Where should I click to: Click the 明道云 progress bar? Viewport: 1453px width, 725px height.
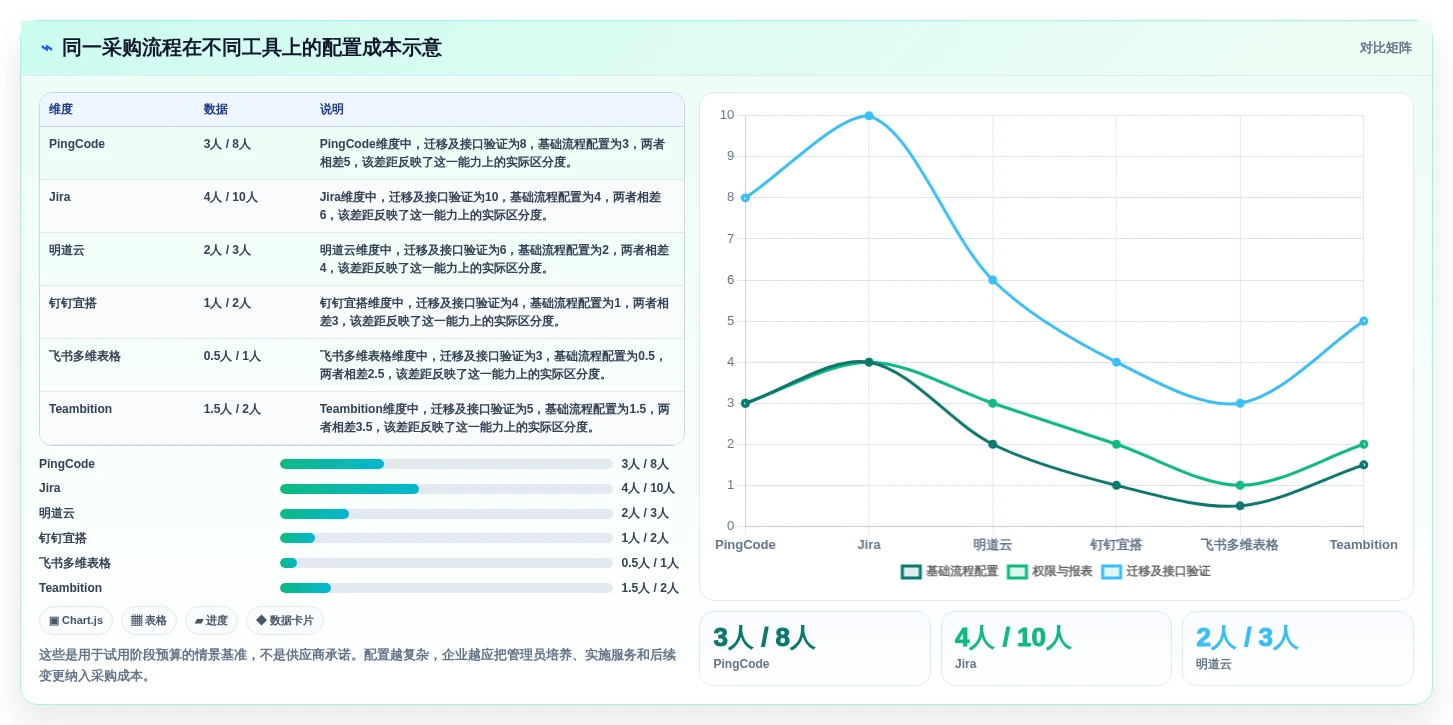click(446, 514)
